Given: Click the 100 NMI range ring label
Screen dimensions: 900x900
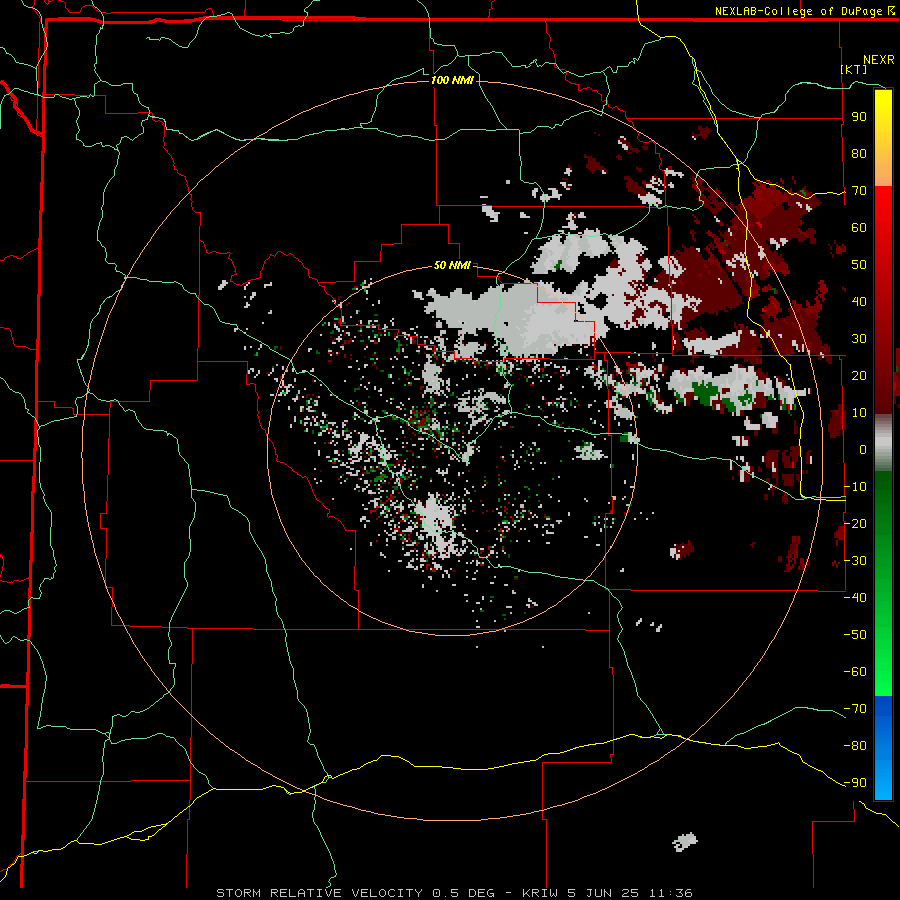Looking at the screenshot, I should (452, 80).
